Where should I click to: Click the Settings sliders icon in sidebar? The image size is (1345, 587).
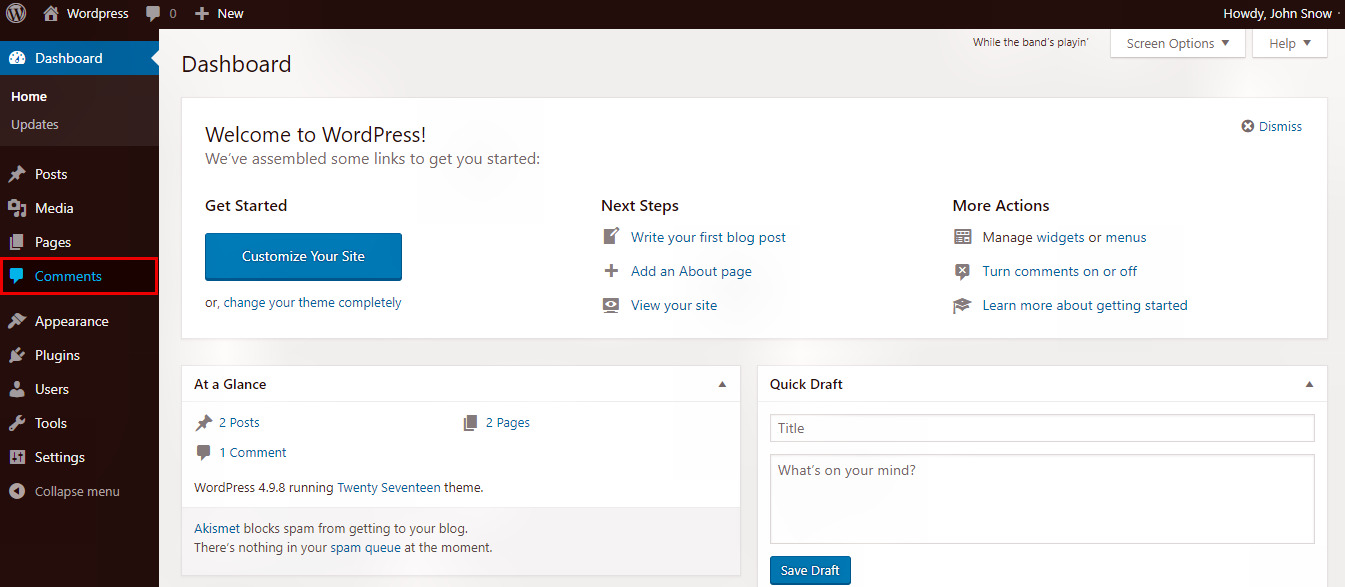point(17,457)
